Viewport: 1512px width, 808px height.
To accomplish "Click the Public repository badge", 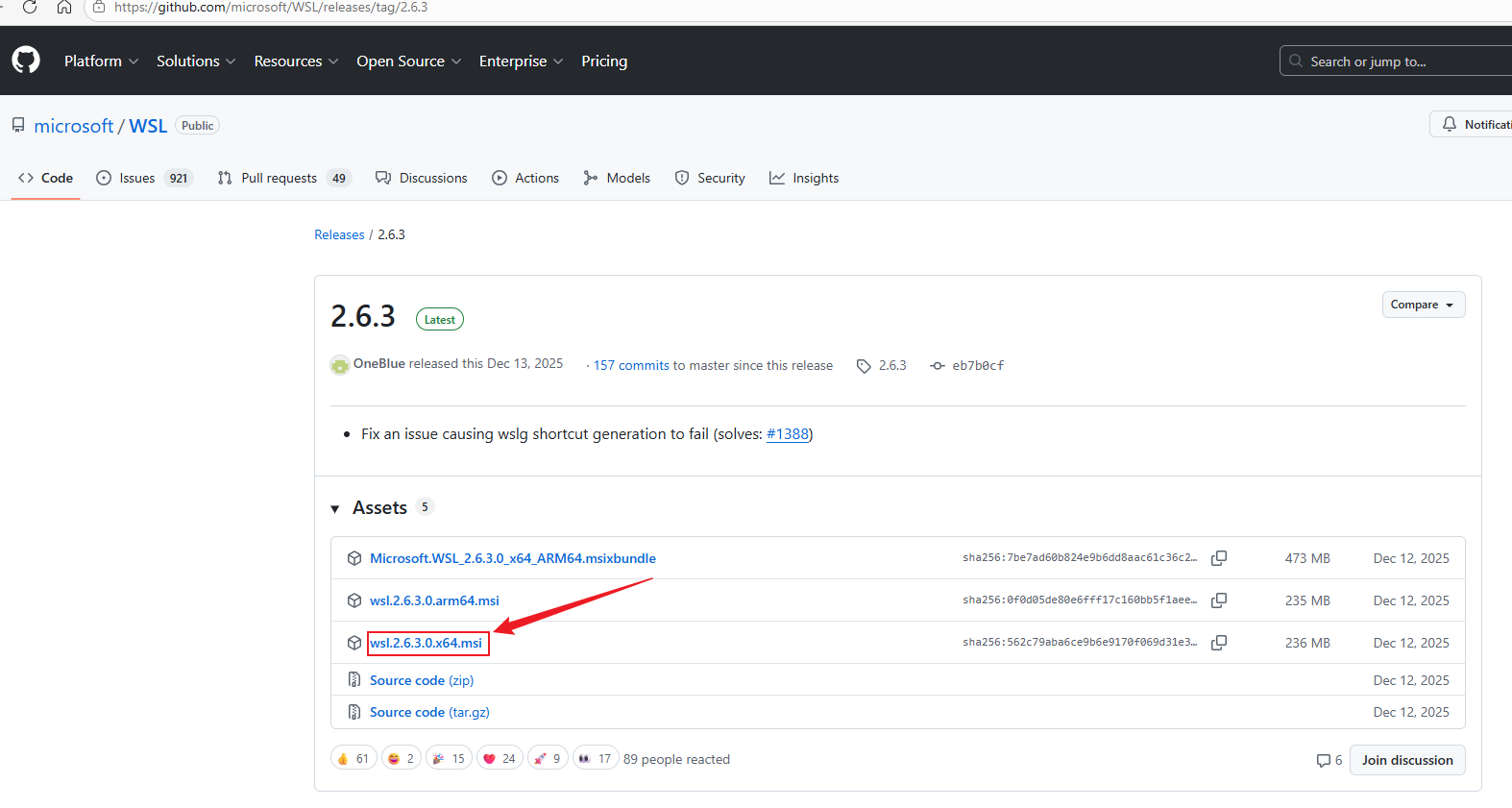I will point(197,126).
